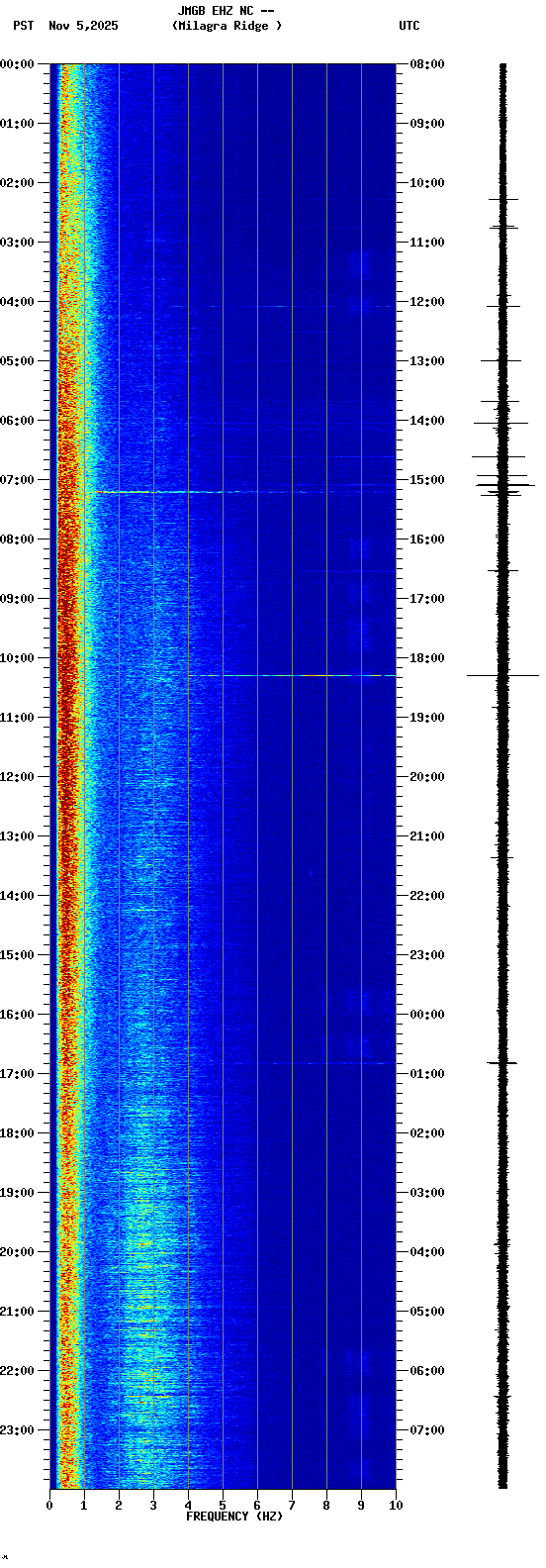Click the UTC time label '07:00'
The height and width of the screenshot is (1568, 546).
tap(427, 1430)
